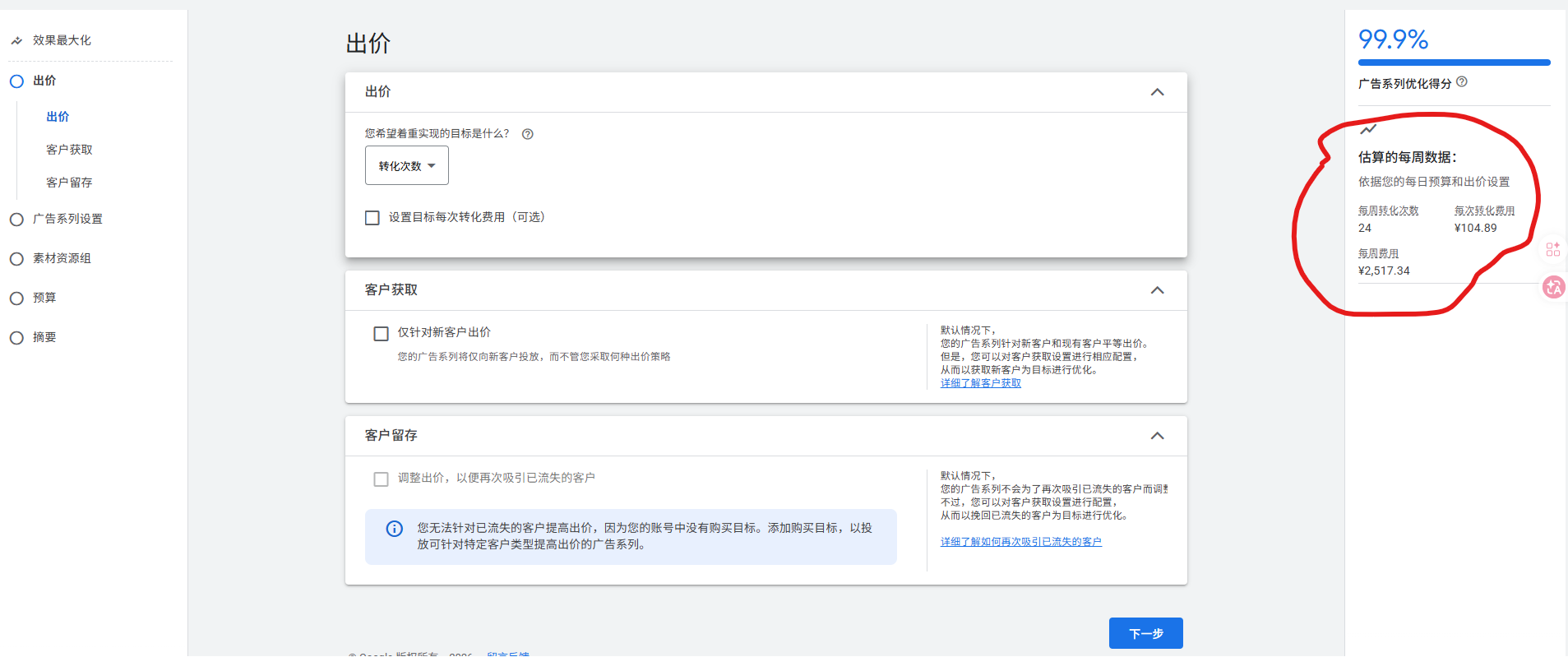Click the 效果最大化 sidebar heading
This screenshot has width=1568, height=657.
click(x=62, y=40)
